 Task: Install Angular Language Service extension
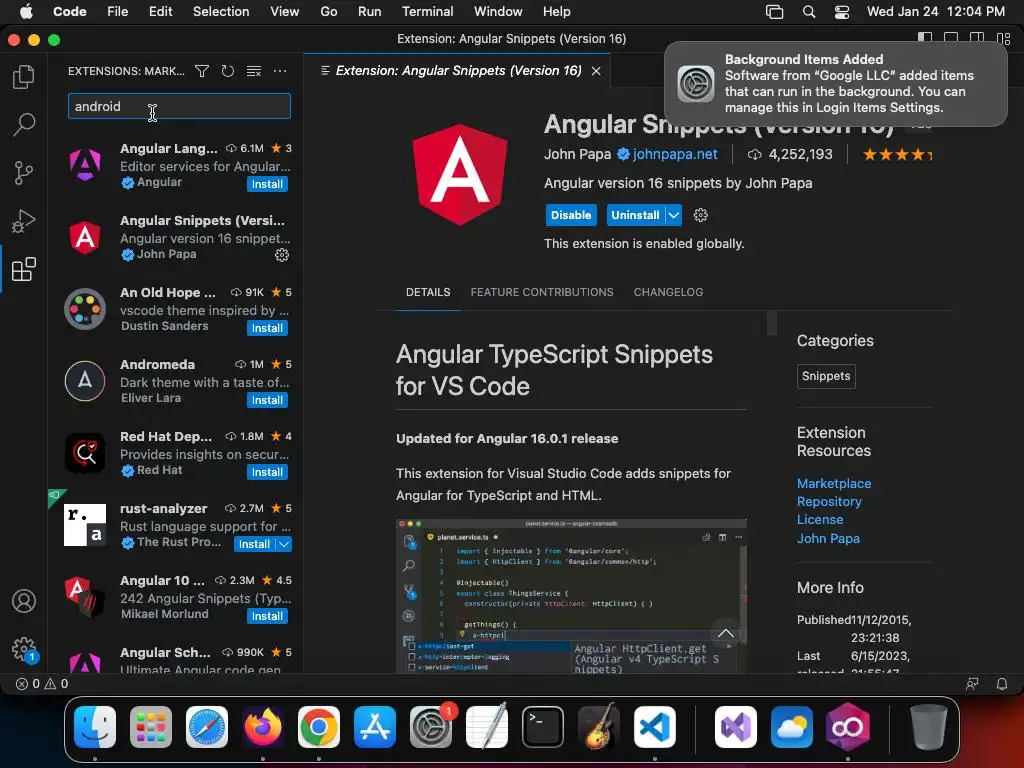[267, 184]
